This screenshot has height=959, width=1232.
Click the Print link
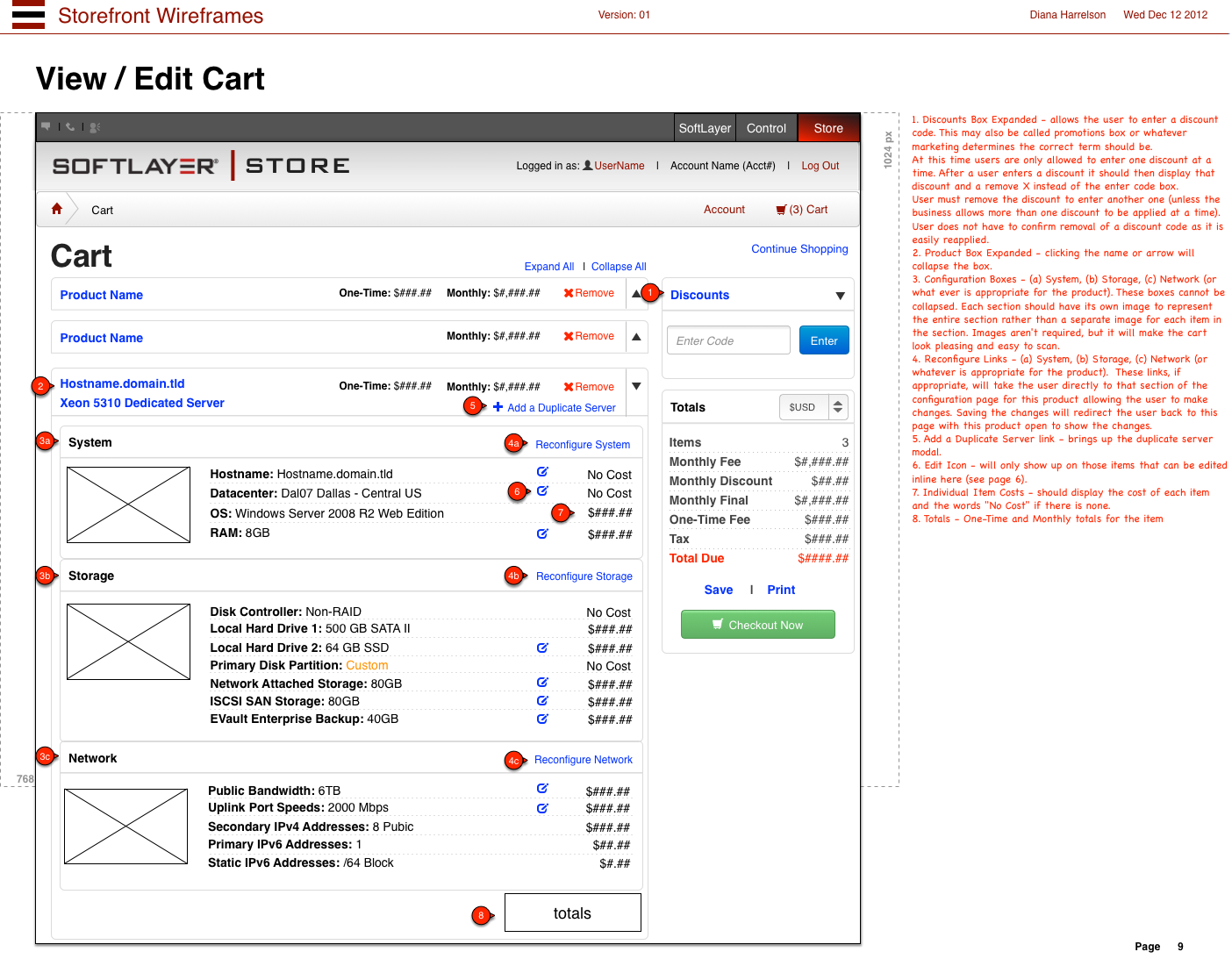point(781,590)
